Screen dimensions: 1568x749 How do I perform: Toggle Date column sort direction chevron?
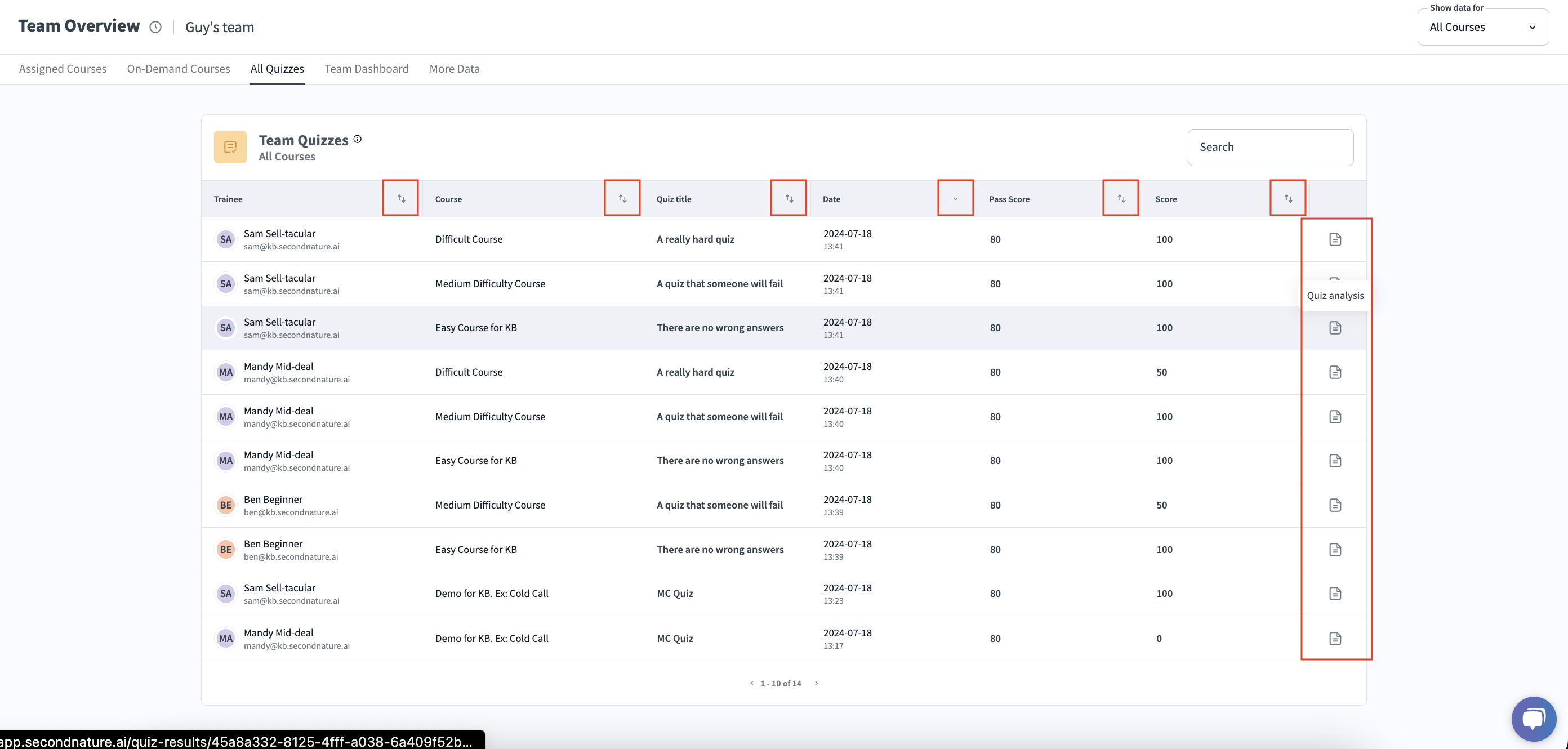click(955, 198)
